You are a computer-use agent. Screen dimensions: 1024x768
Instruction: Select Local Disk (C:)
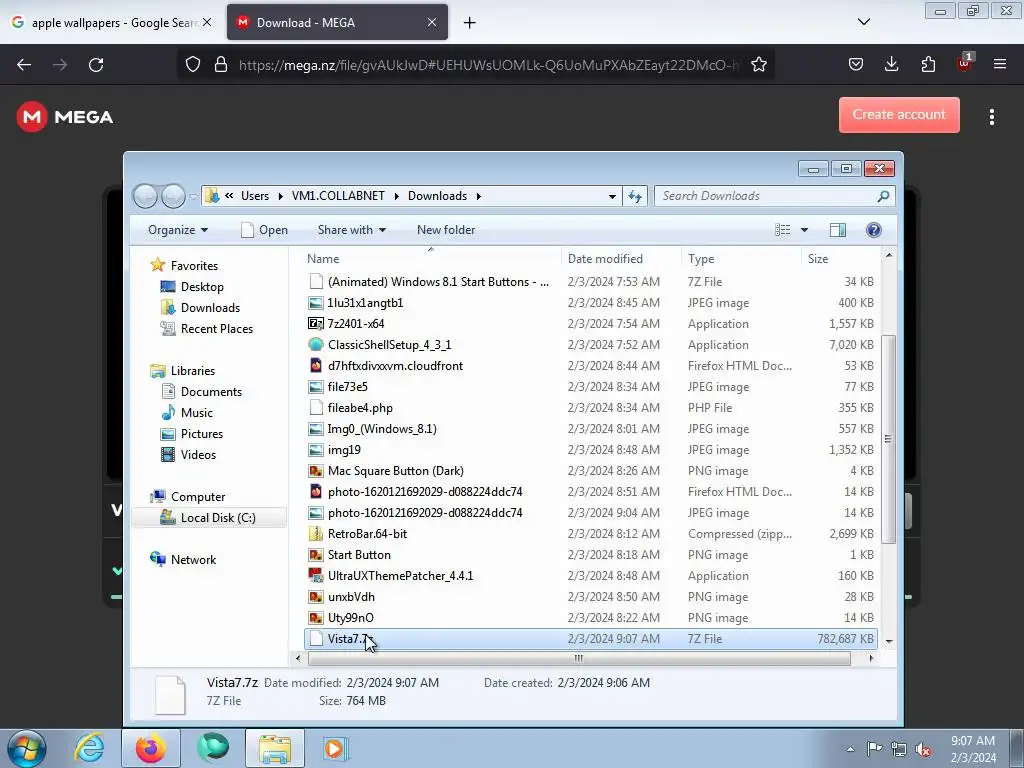click(x=217, y=518)
